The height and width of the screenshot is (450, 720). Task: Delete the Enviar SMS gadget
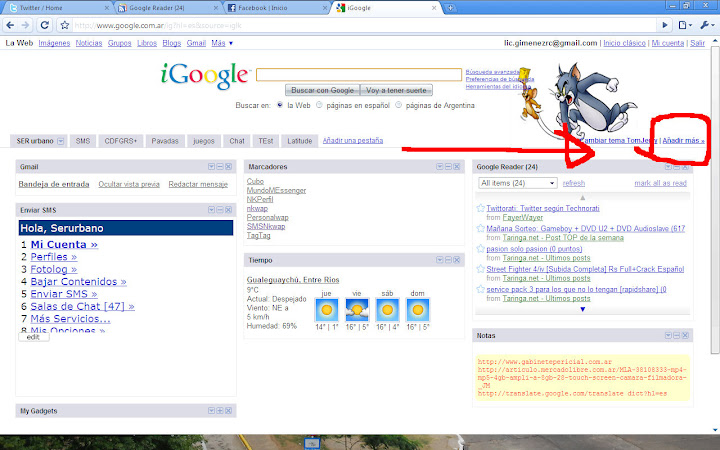(228, 210)
